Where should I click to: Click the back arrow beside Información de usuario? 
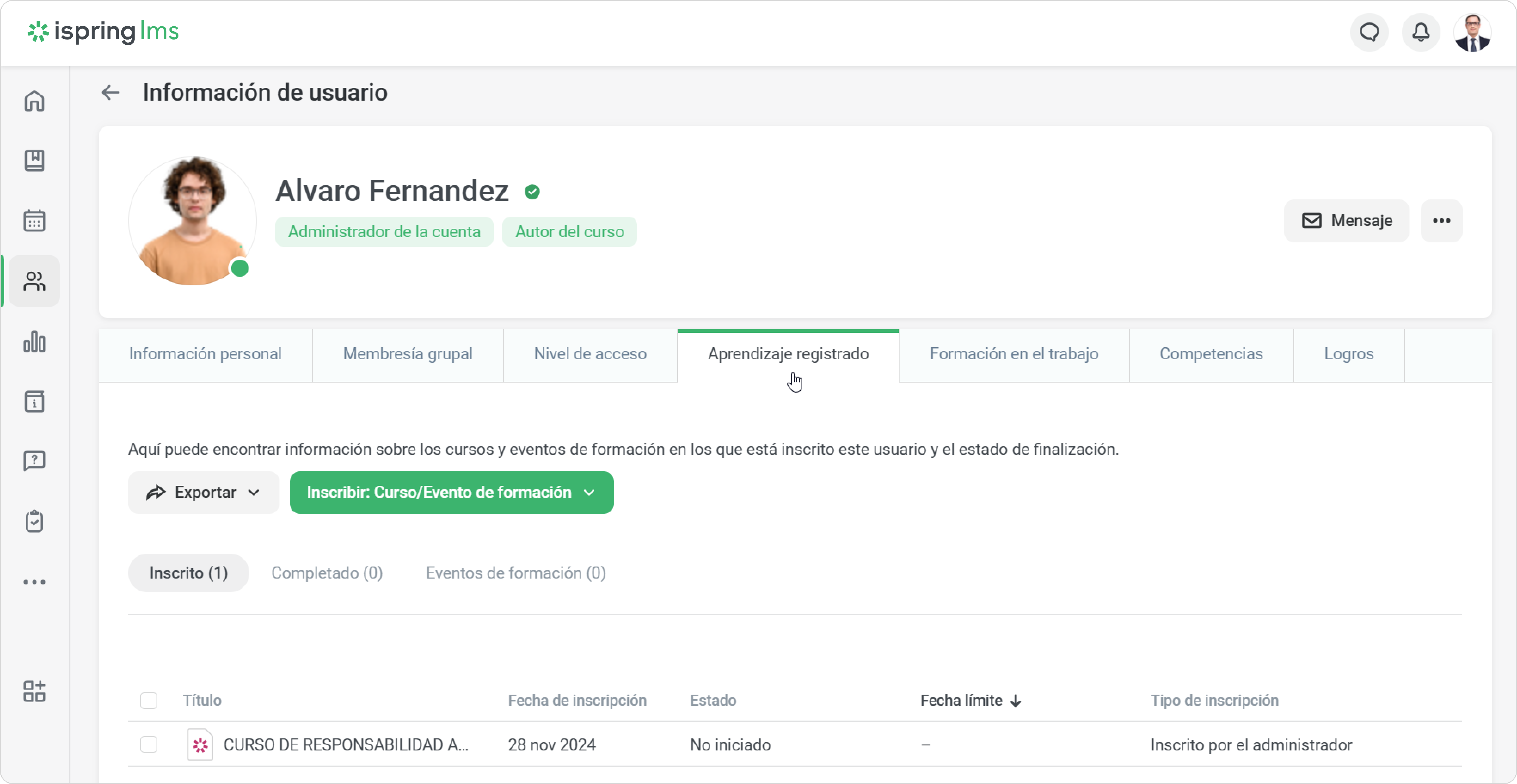click(x=110, y=92)
